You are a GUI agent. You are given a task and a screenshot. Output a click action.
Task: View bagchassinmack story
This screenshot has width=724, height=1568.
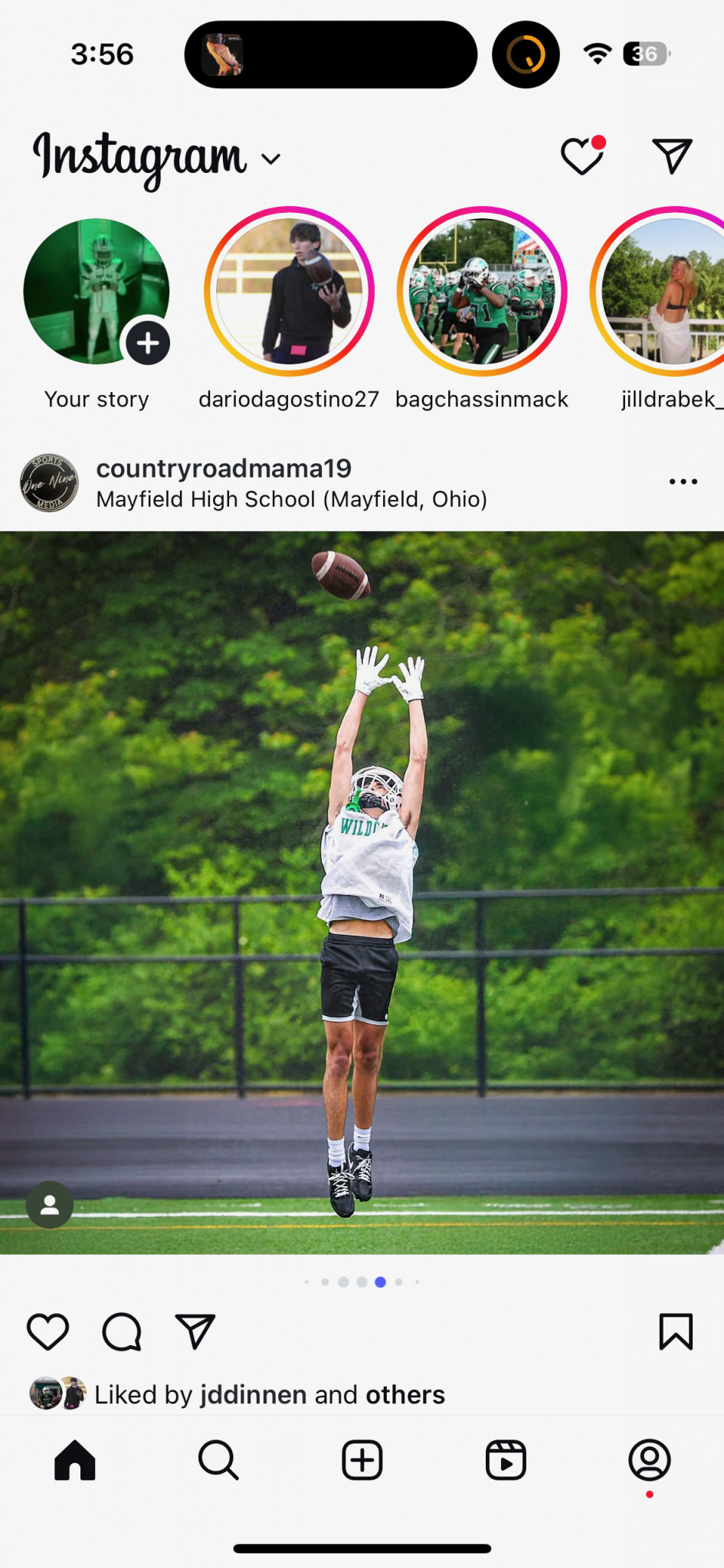click(x=482, y=291)
